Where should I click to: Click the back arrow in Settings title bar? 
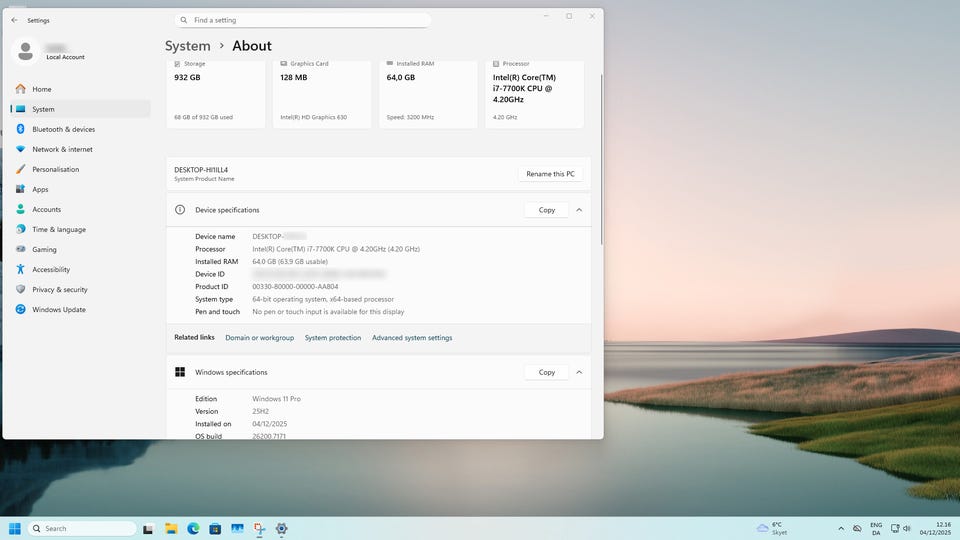tap(14, 20)
